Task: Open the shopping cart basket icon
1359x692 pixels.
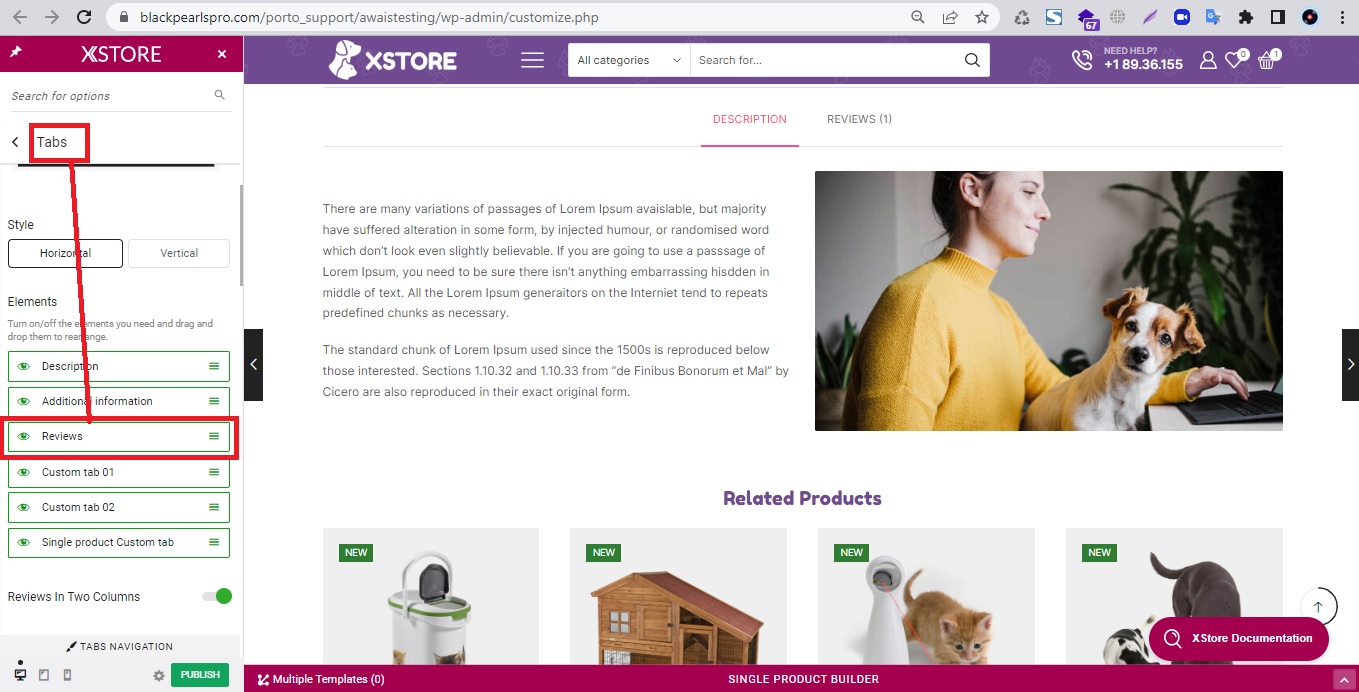Action: (x=1268, y=60)
